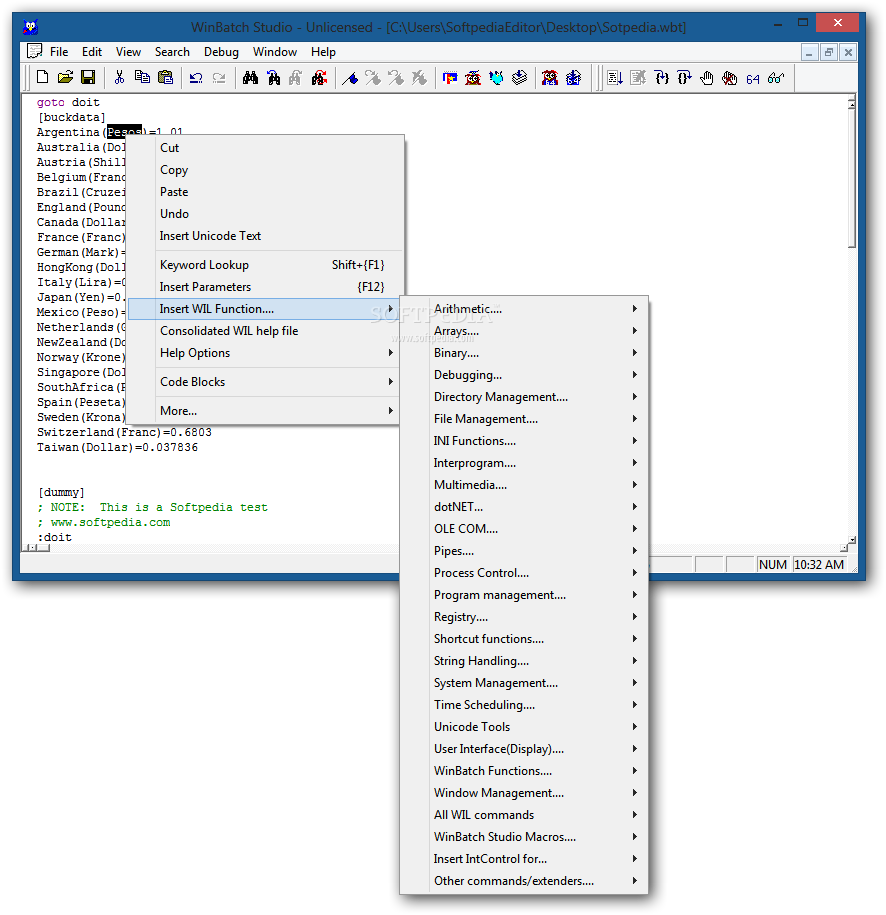The width and height of the screenshot is (886, 915).
Task: Expand Directory Management submenu
Action: (524, 397)
